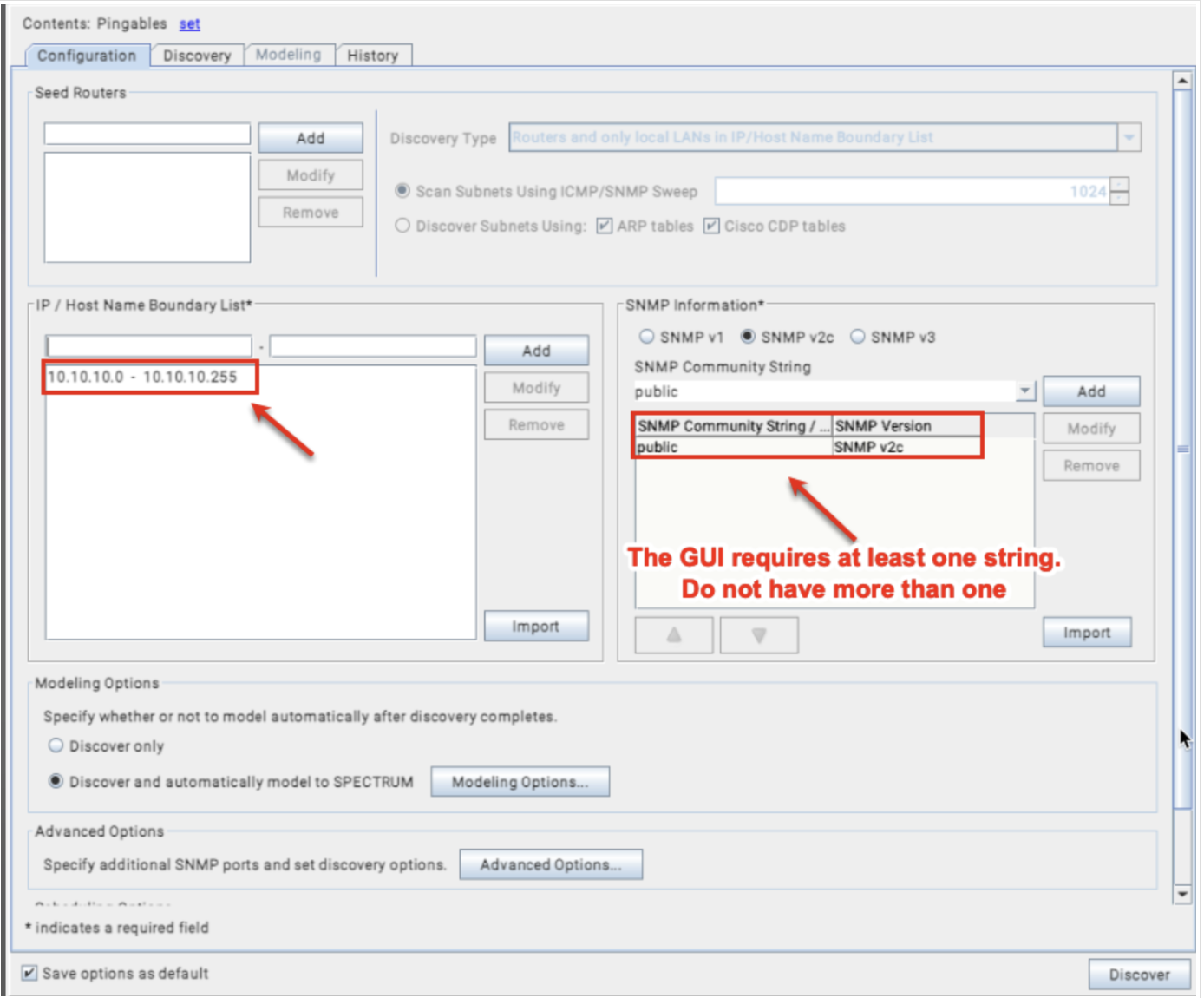Toggle the Cisco CDP tables checkbox
Viewport: 1204px width, 998px height.
click(x=711, y=226)
